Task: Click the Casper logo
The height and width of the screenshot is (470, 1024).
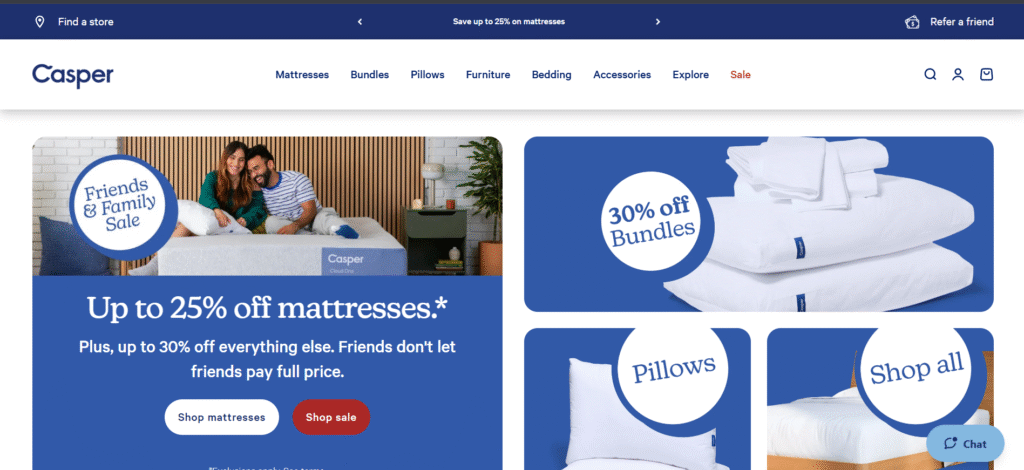Action: pyautogui.click(x=72, y=76)
